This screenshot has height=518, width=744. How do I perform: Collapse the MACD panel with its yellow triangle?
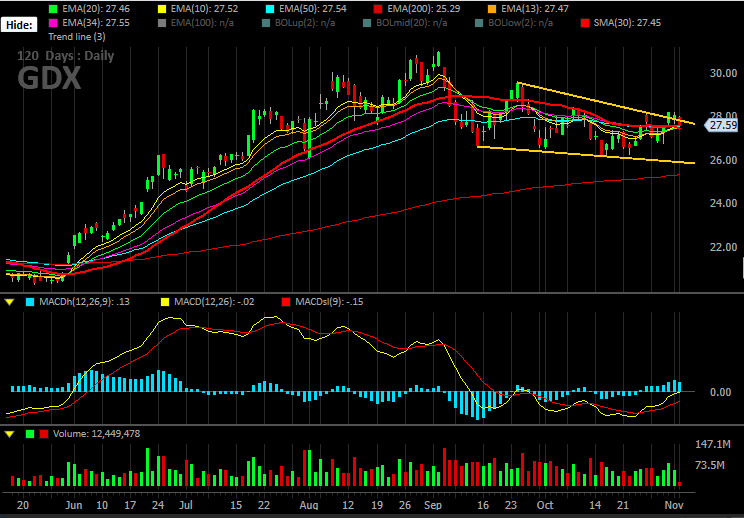point(9,302)
